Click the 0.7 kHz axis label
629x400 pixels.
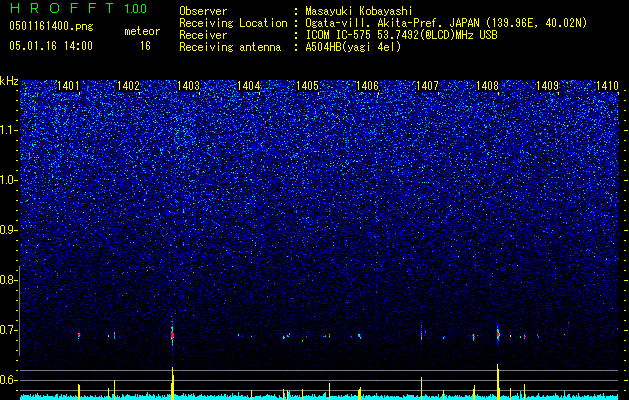pos(8,330)
